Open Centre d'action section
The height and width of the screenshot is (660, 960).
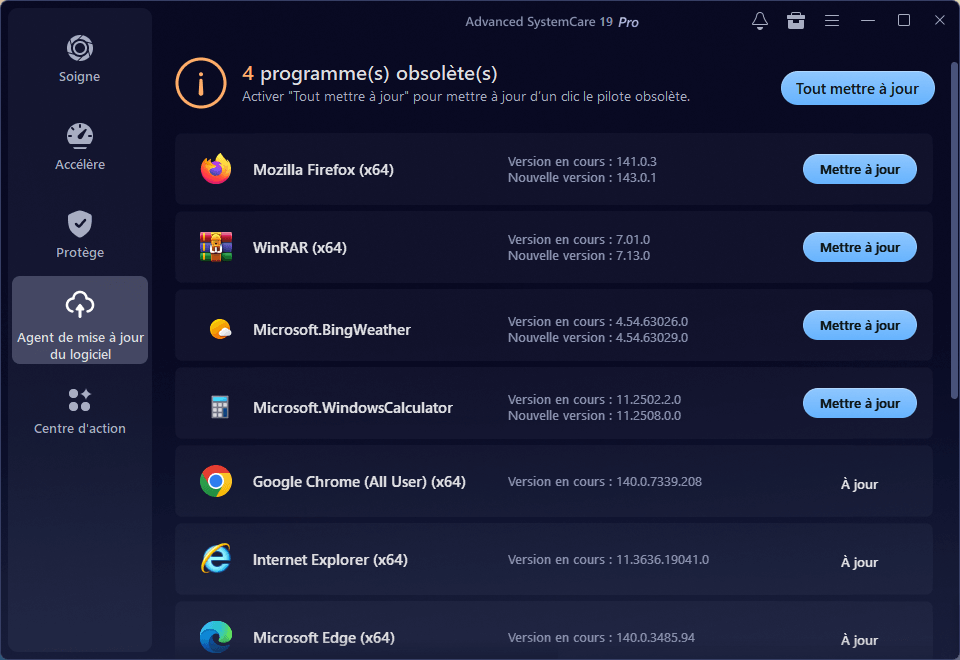pos(80,410)
